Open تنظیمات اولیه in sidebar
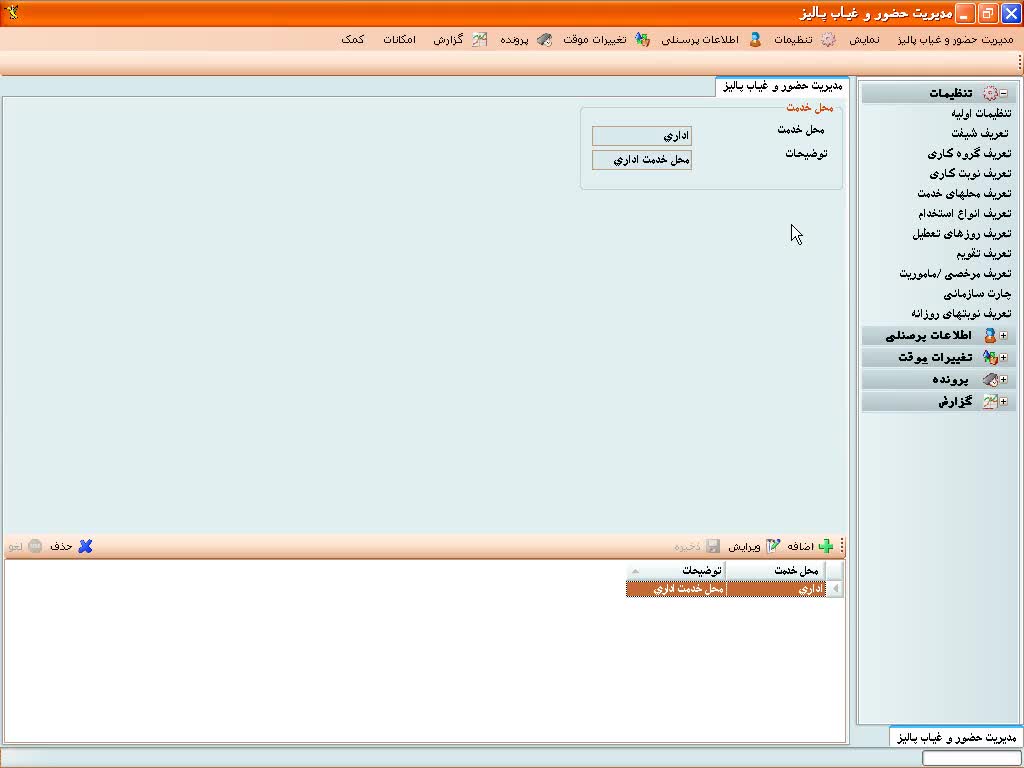Viewport: 1024px width, 768px height. point(981,114)
